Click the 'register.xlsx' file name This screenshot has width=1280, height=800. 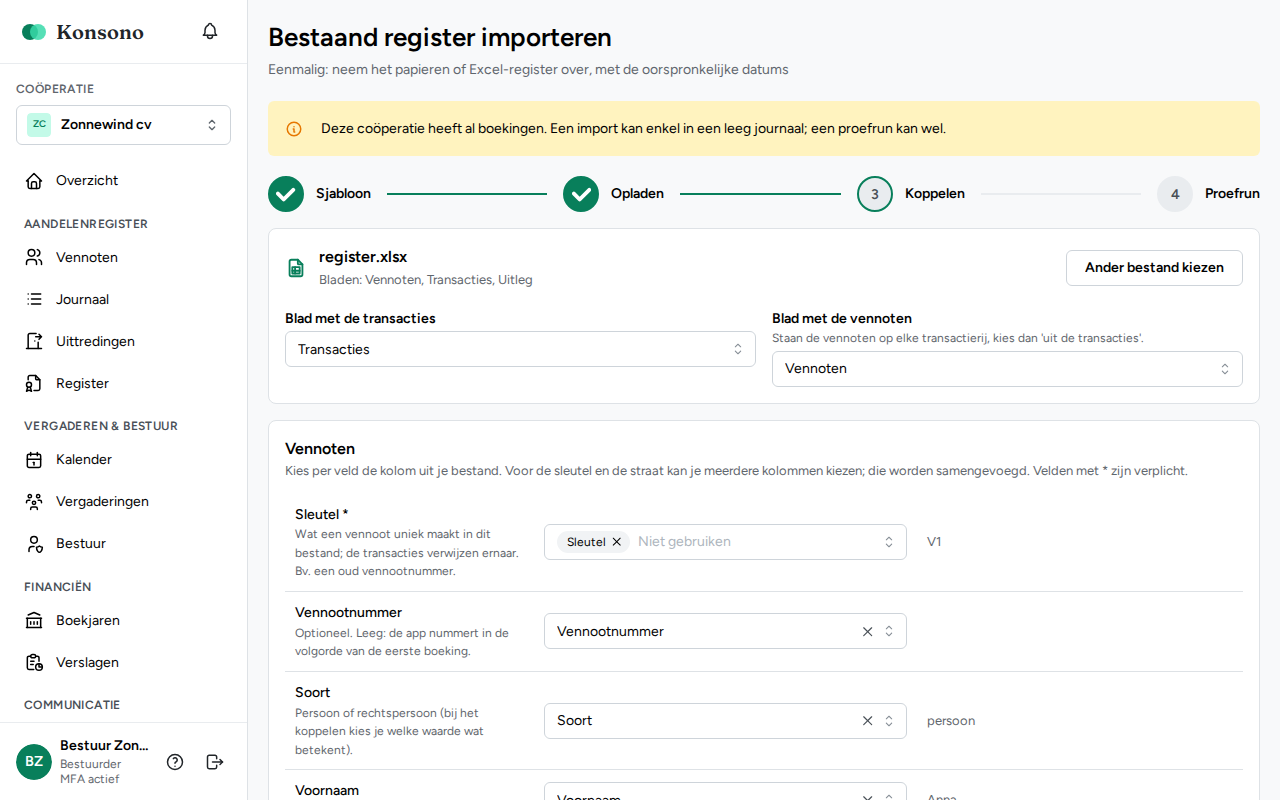point(363,257)
